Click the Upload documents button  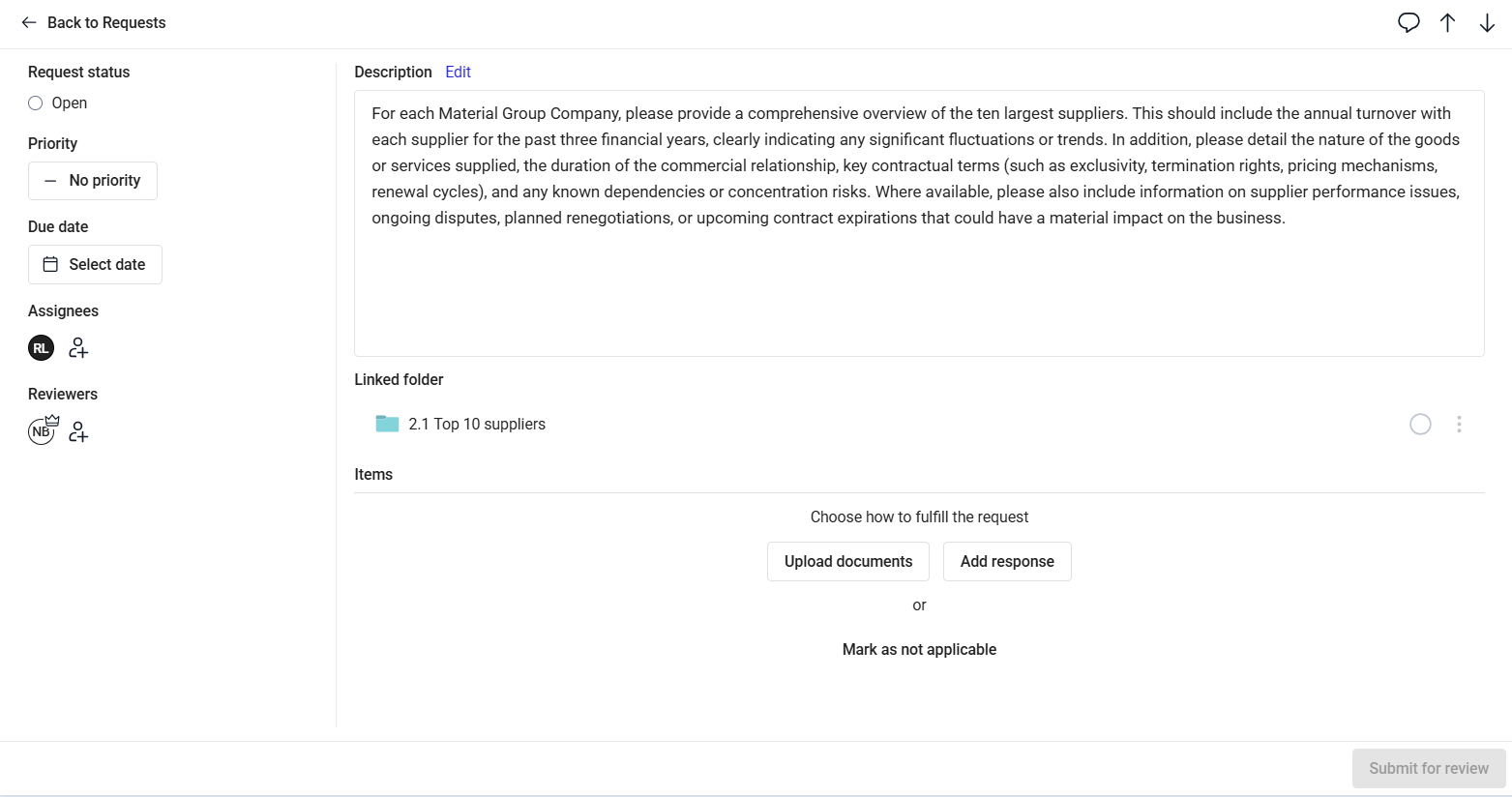point(847,561)
